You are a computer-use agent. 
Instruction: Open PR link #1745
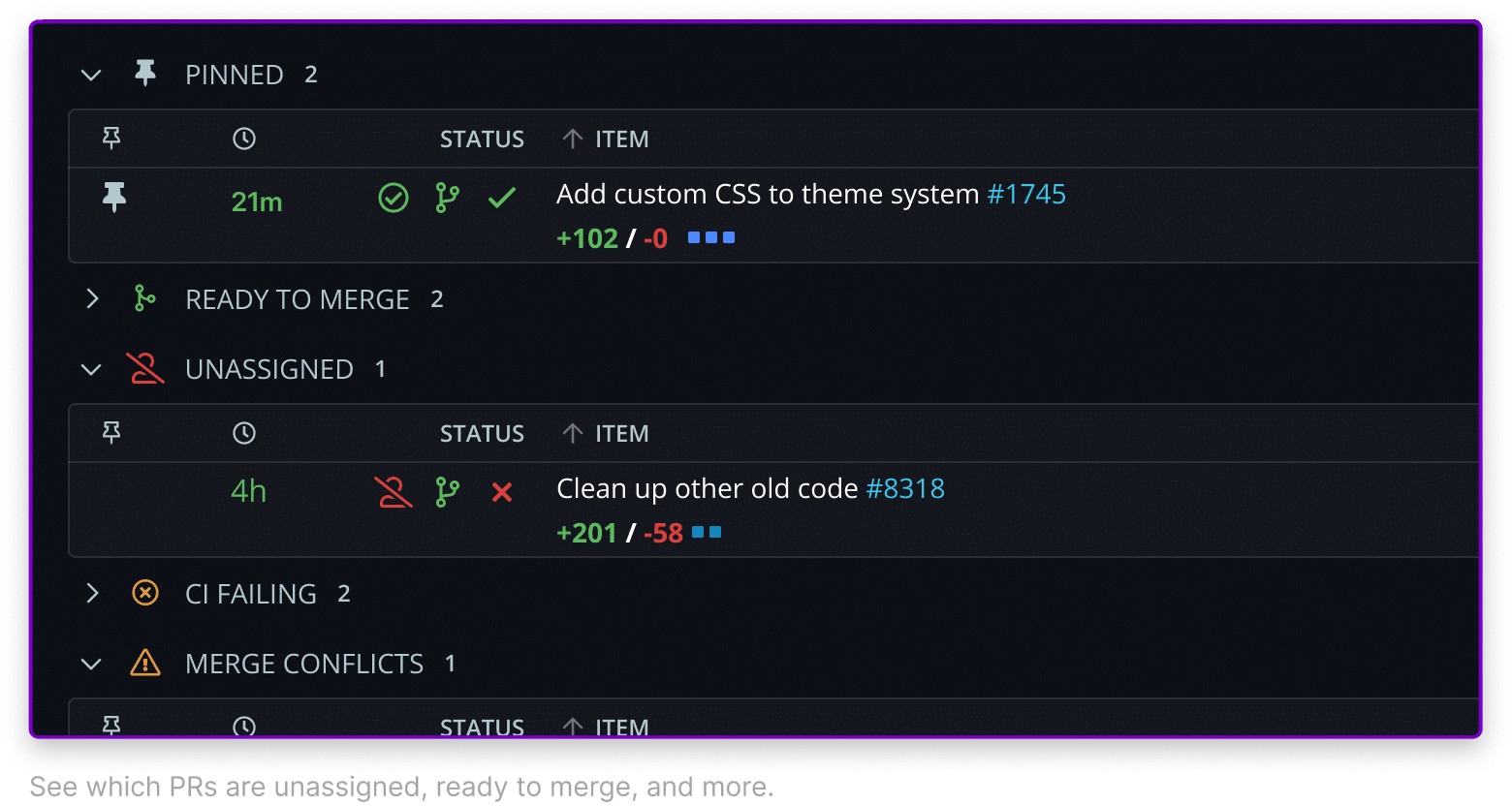point(1026,195)
